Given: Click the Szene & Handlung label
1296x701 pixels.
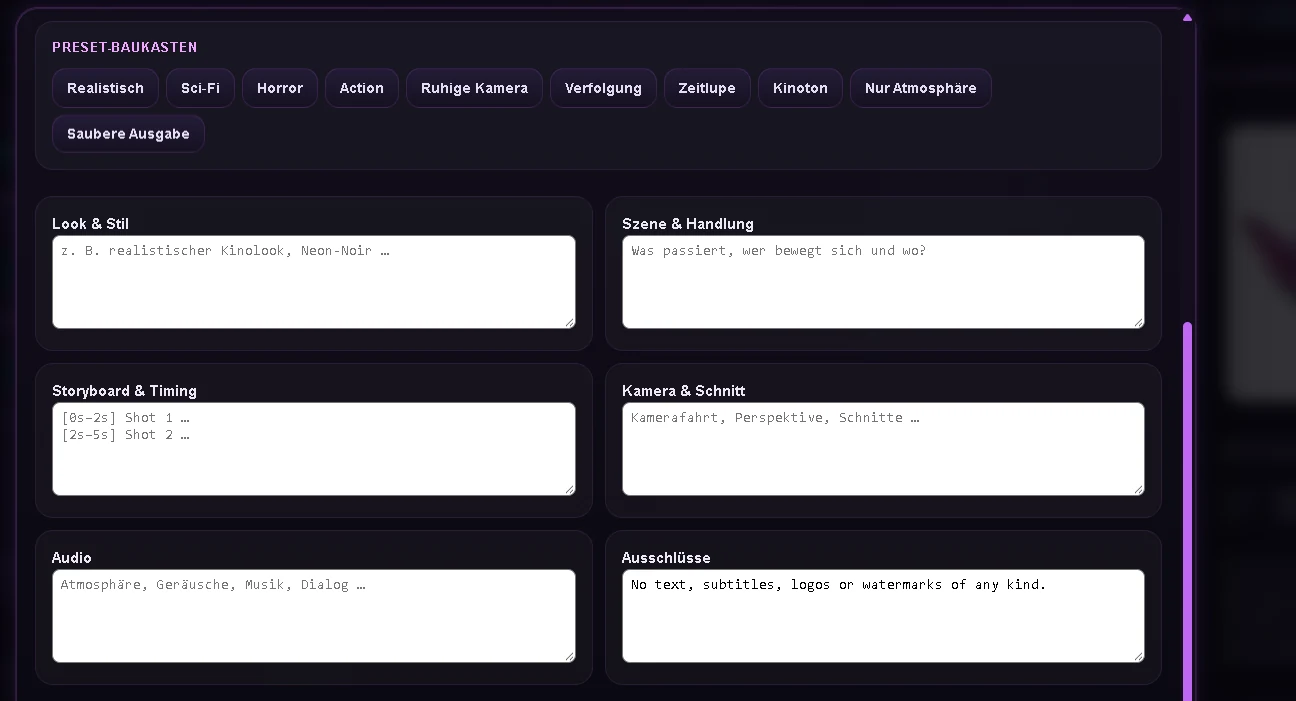Looking at the screenshot, I should point(688,224).
